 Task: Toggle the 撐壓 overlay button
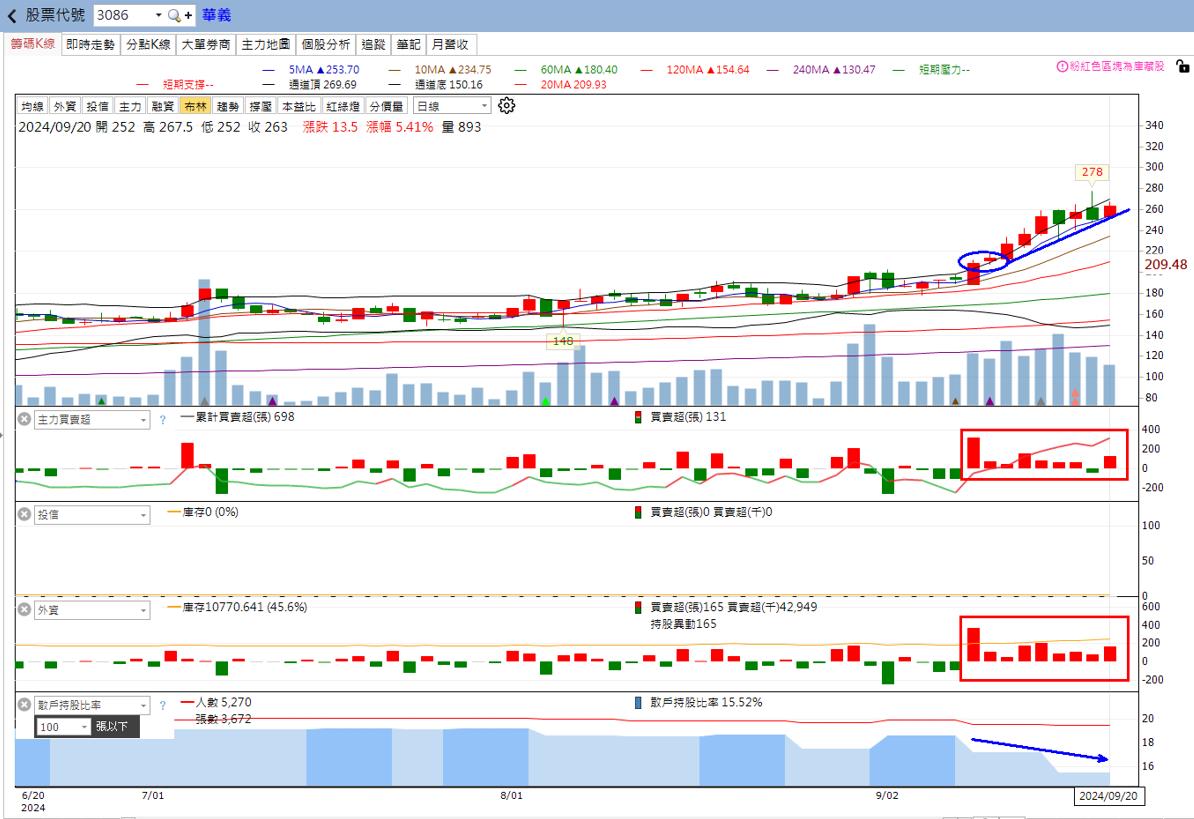click(x=261, y=106)
